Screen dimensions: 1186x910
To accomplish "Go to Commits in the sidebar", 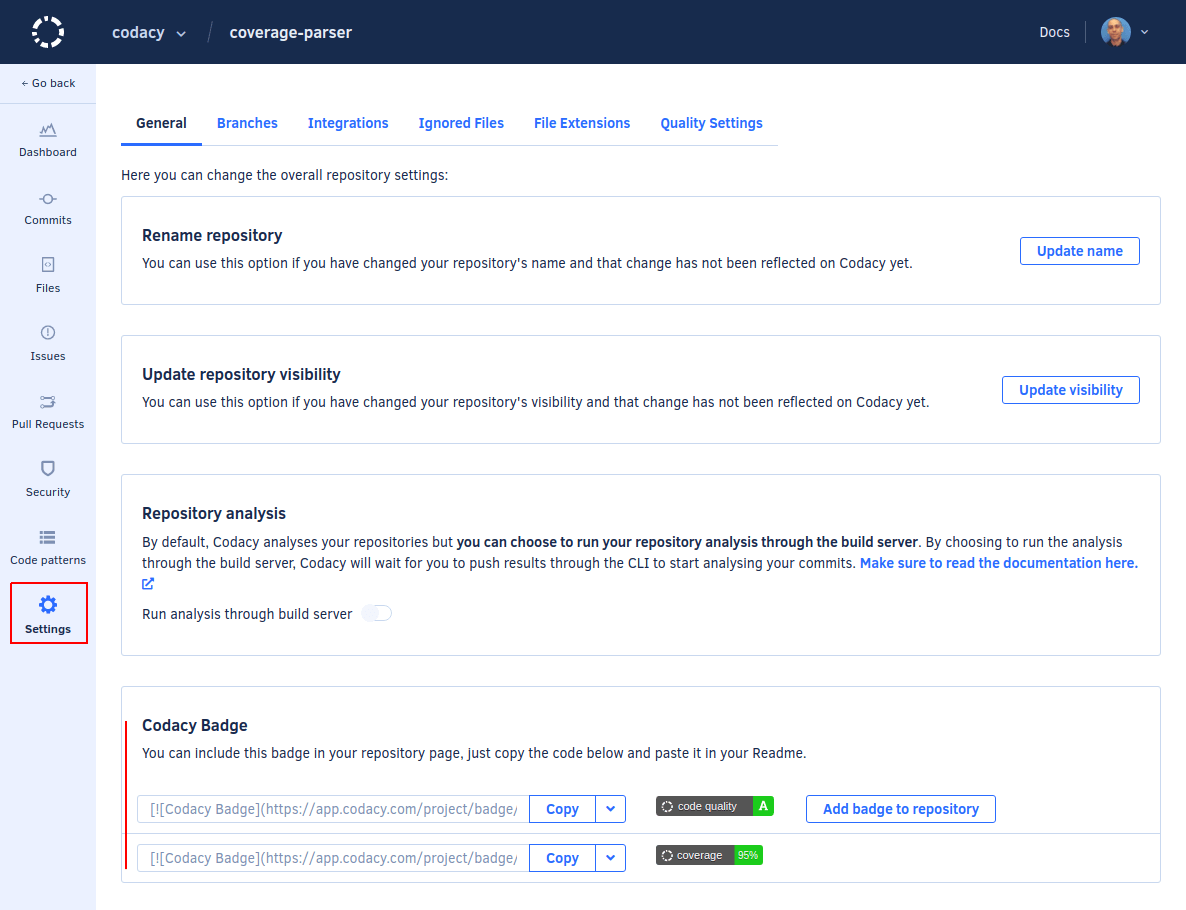I will (x=48, y=198).
